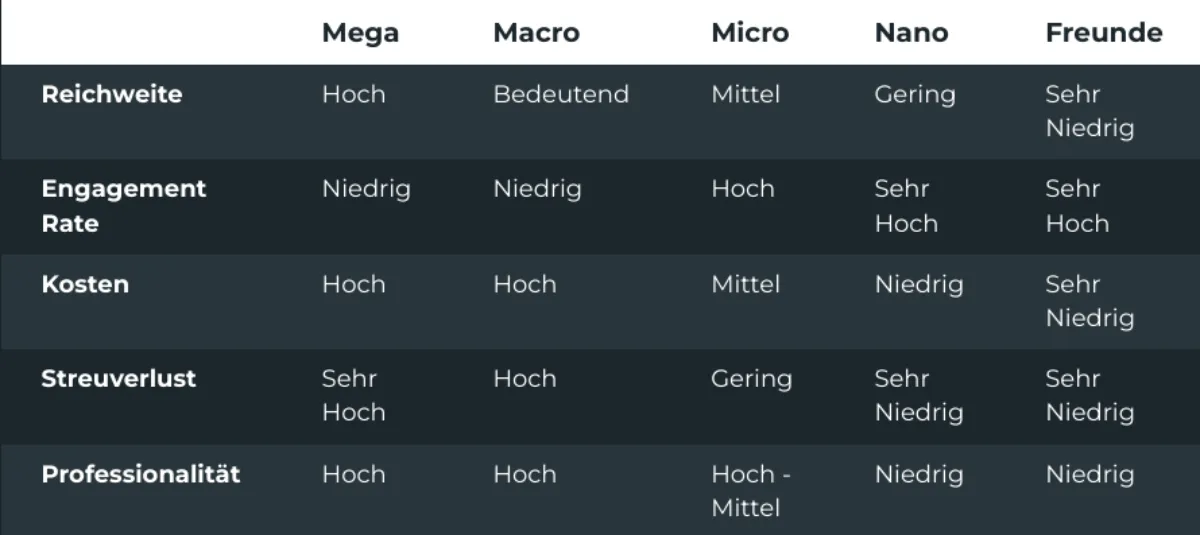Click the Professionalität row label
Image resolution: width=1200 pixels, height=535 pixels.
(141, 474)
